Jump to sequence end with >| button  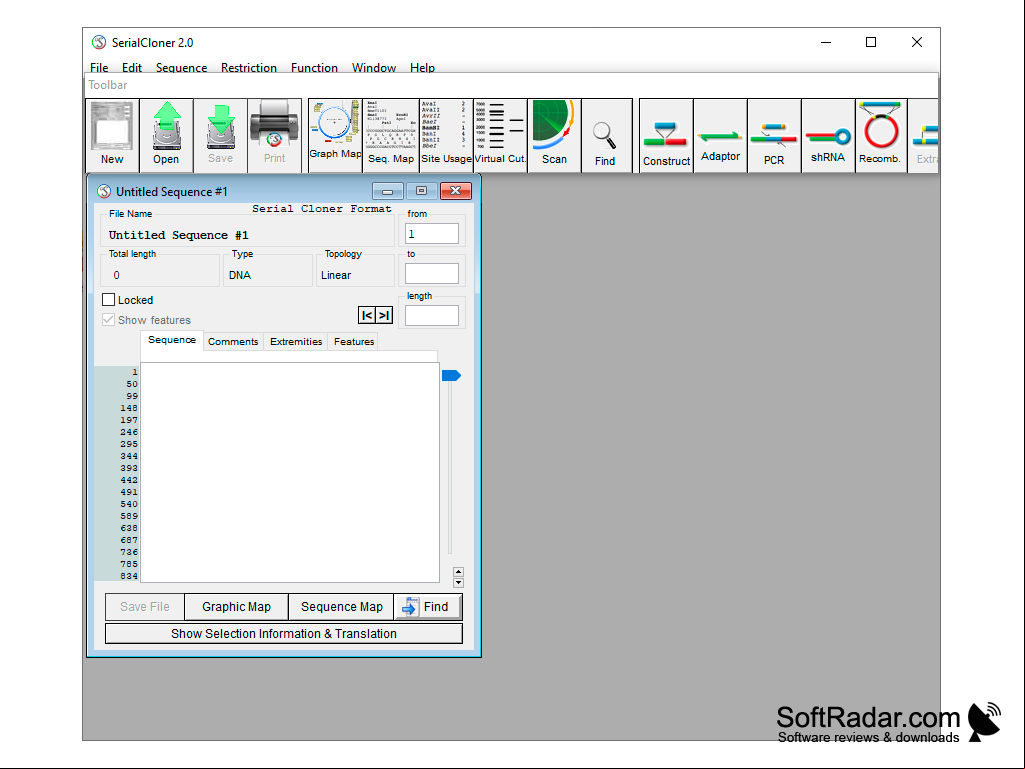point(384,315)
